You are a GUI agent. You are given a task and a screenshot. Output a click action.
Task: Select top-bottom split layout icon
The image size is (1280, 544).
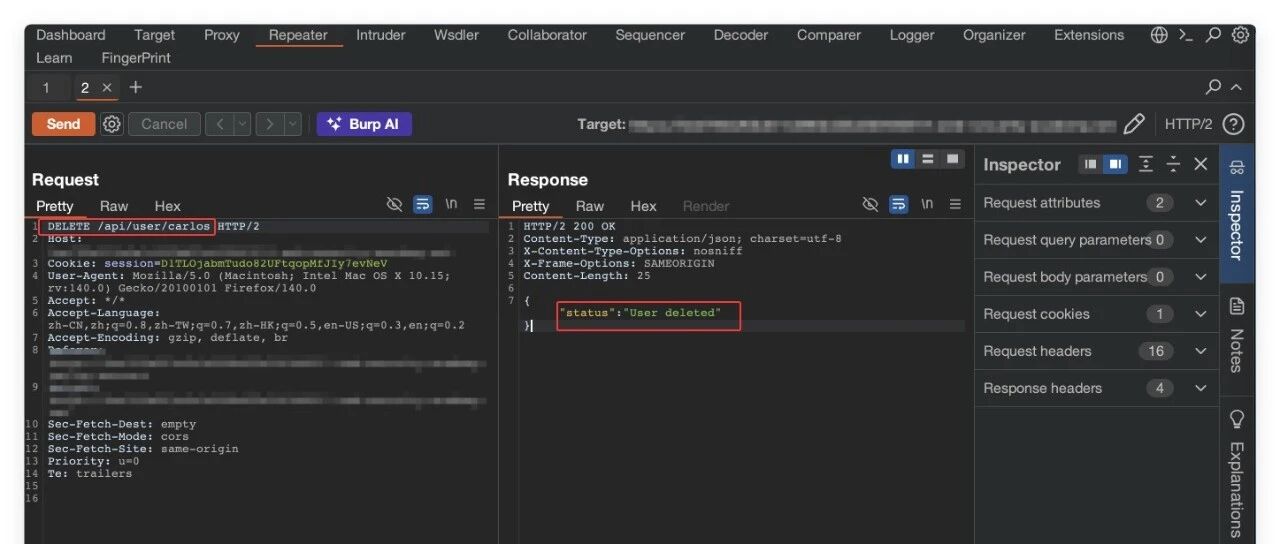click(x=928, y=159)
